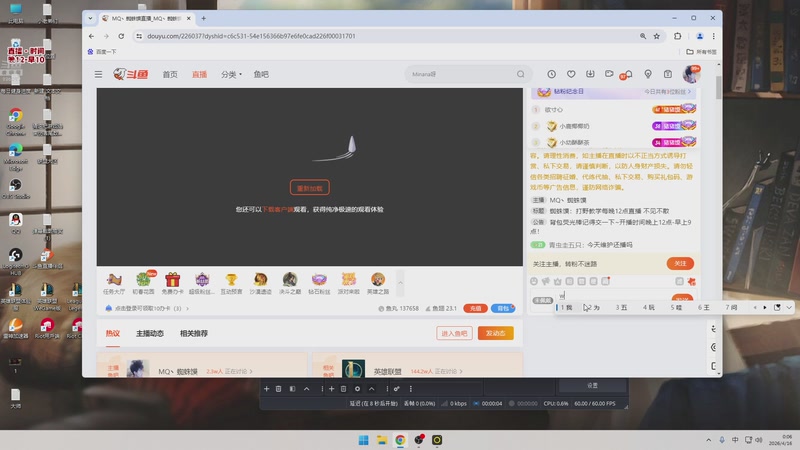
Task: Open a new Chrome tab
Action: (204, 18)
